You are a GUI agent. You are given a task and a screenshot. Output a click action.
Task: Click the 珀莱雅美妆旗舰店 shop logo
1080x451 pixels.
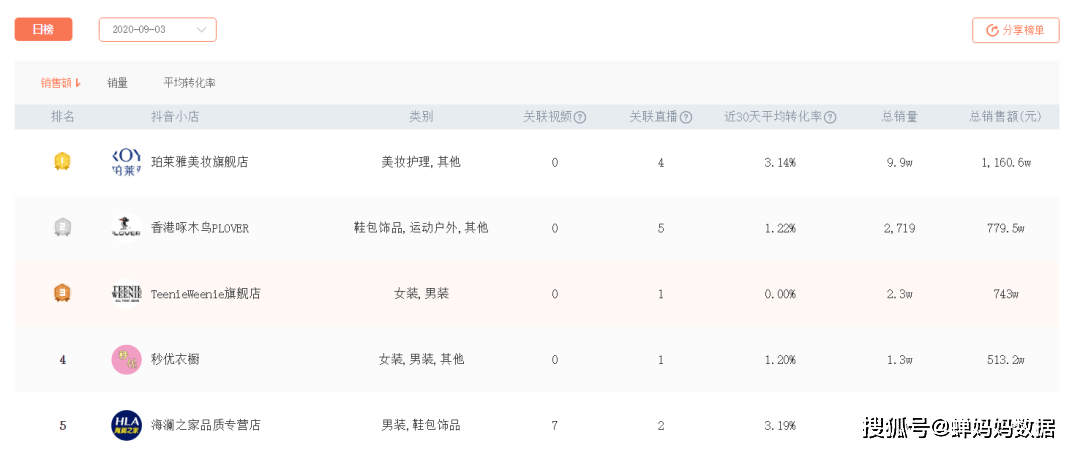126,161
